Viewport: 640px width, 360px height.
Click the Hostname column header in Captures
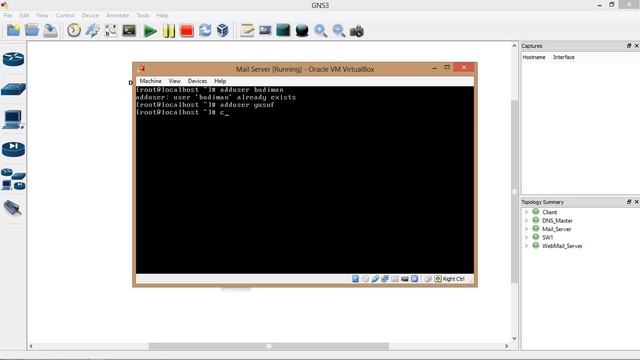point(533,57)
